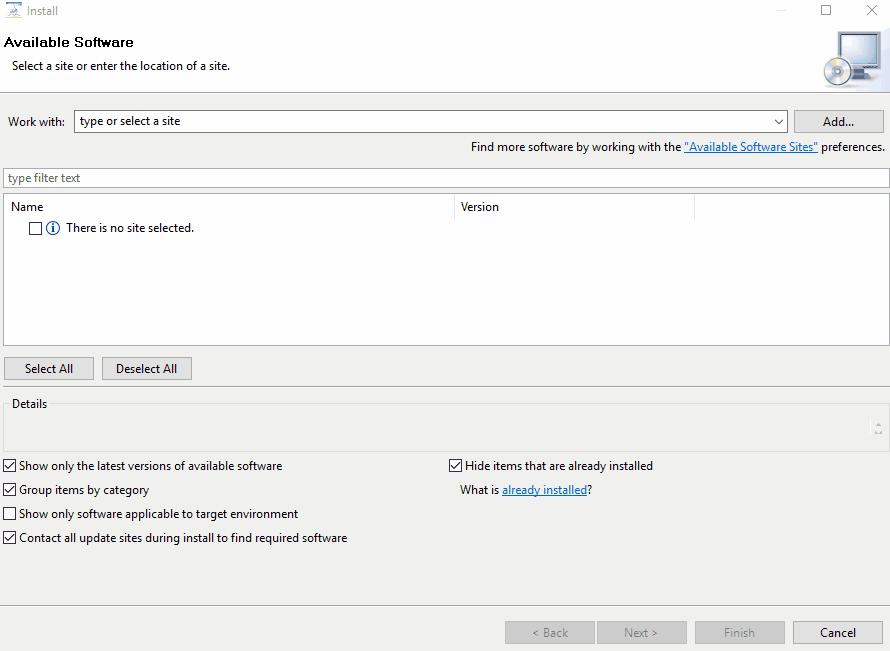Focus the 'type filter text' field
Image resolution: width=890 pixels, height=651 pixels.
coord(446,178)
